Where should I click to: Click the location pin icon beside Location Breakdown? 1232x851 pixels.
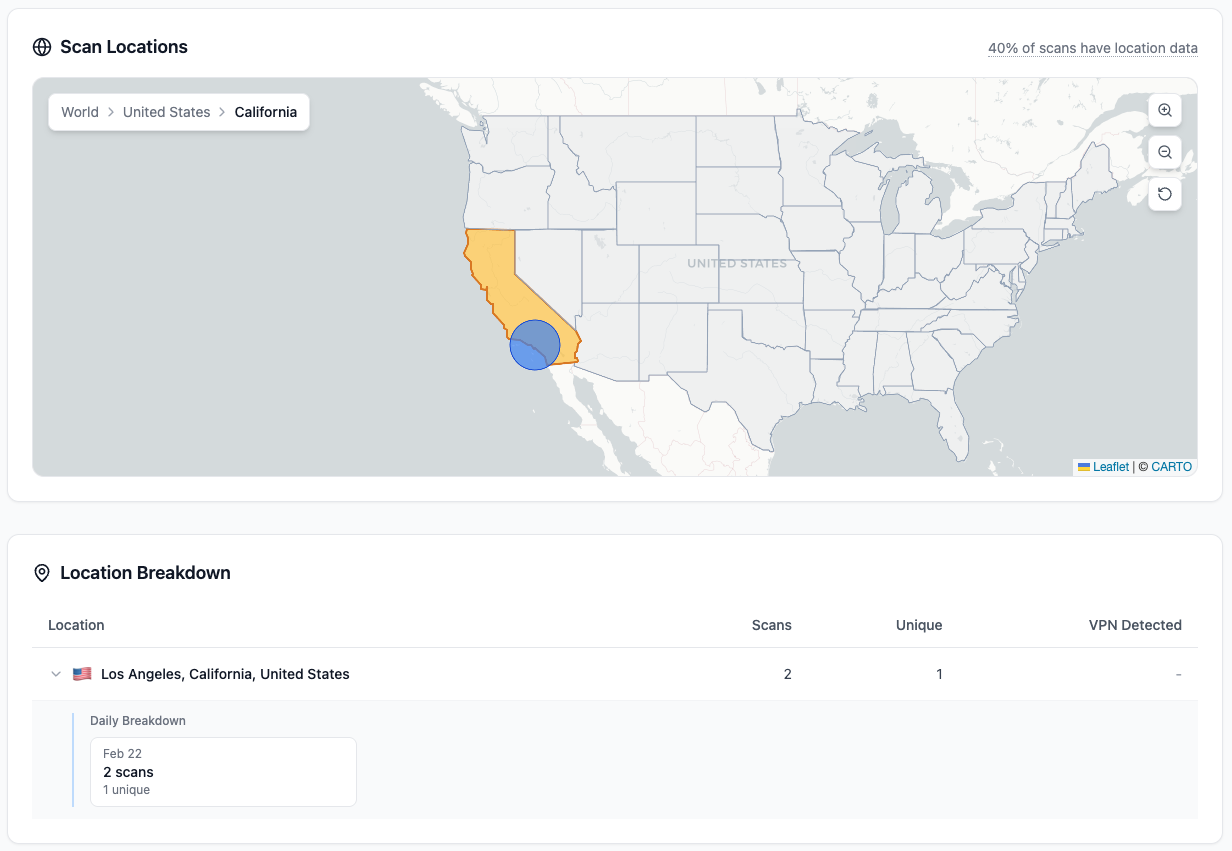point(41,573)
